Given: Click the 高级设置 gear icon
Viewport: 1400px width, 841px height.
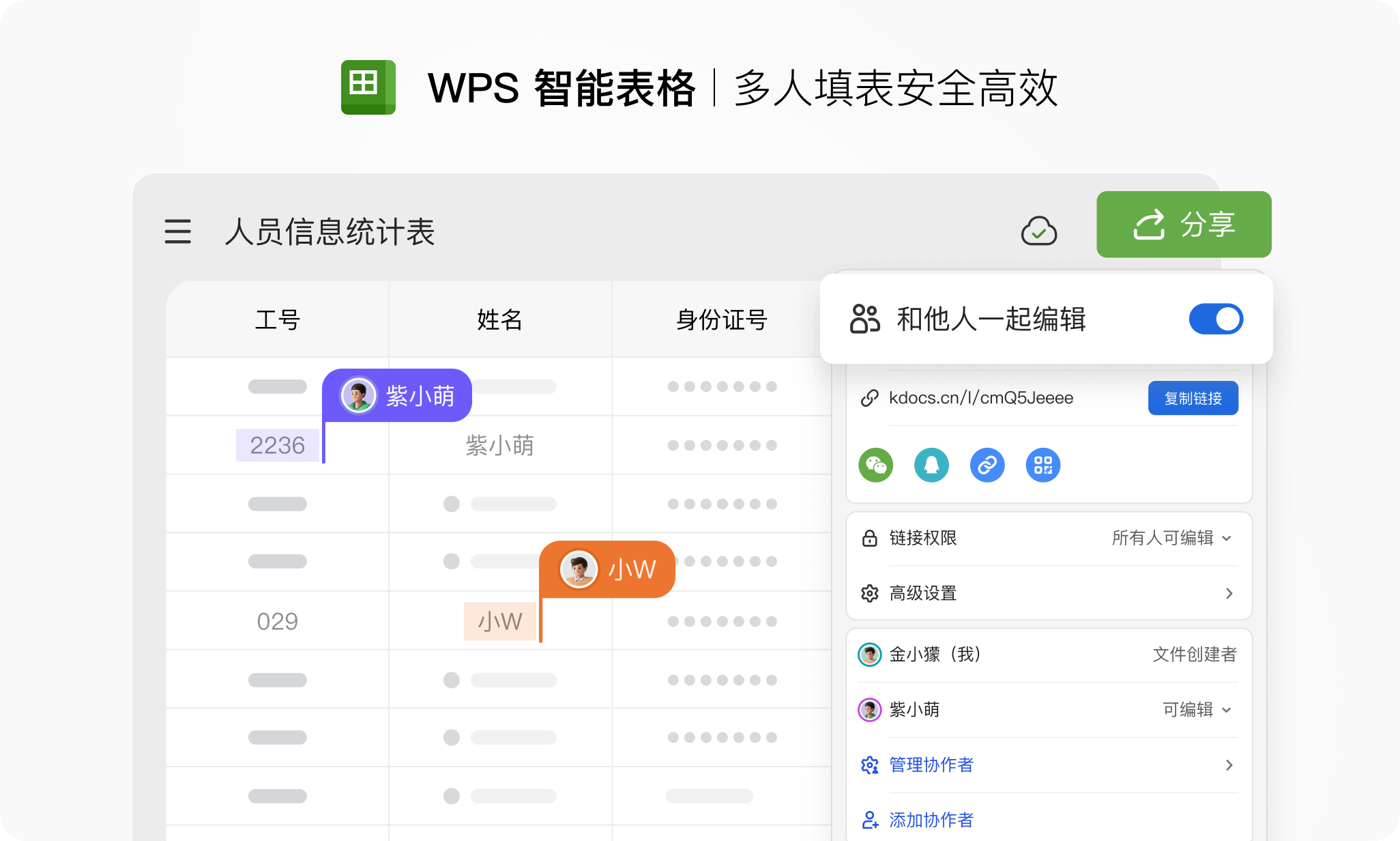Looking at the screenshot, I should pos(869,593).
